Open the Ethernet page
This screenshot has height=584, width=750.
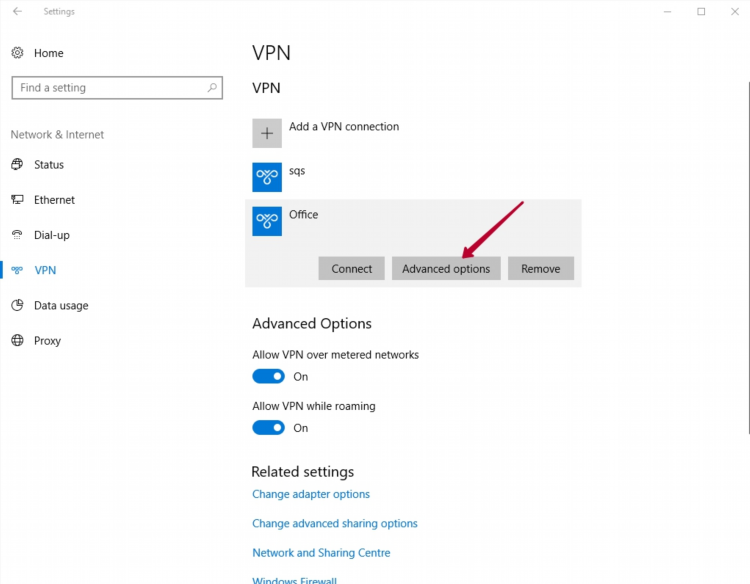54,200
